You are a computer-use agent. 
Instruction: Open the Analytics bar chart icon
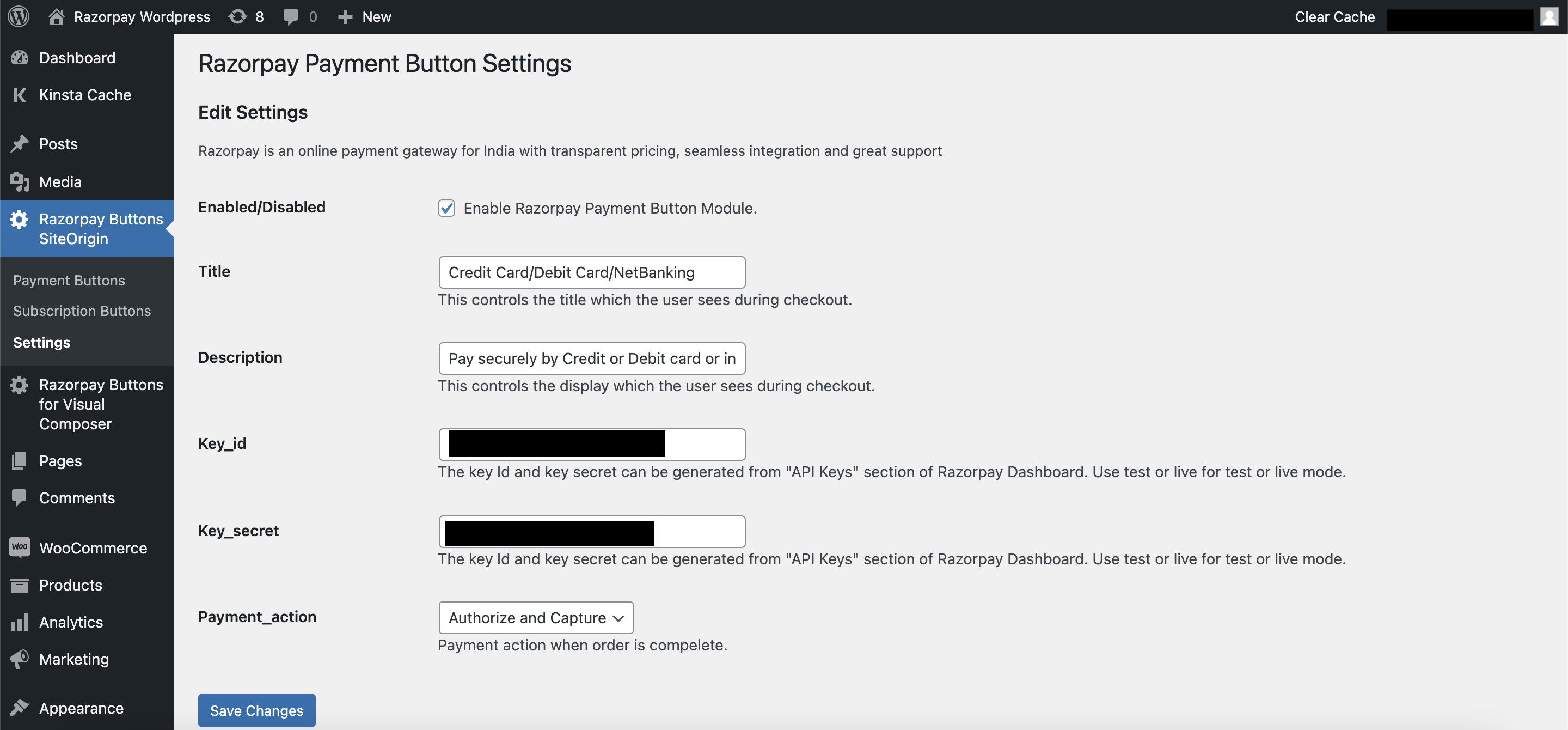tap(20, 622)
